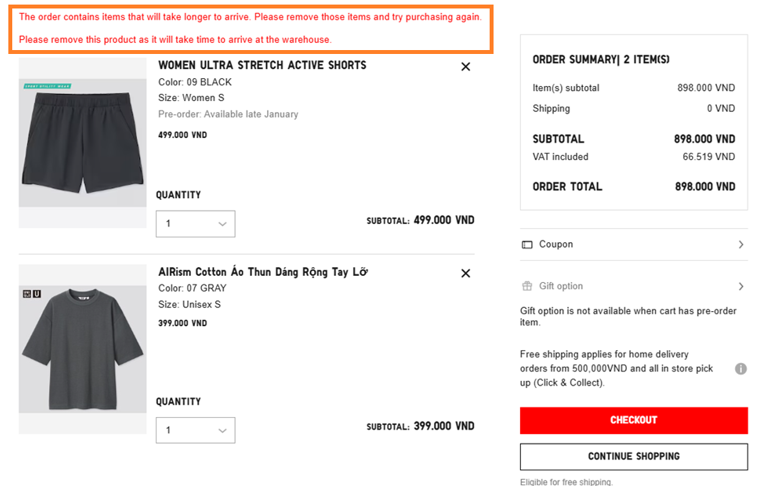Open free shipping info icon
Image resolution: width=762 pixels, height=502 pixels.
pos(741,369)
